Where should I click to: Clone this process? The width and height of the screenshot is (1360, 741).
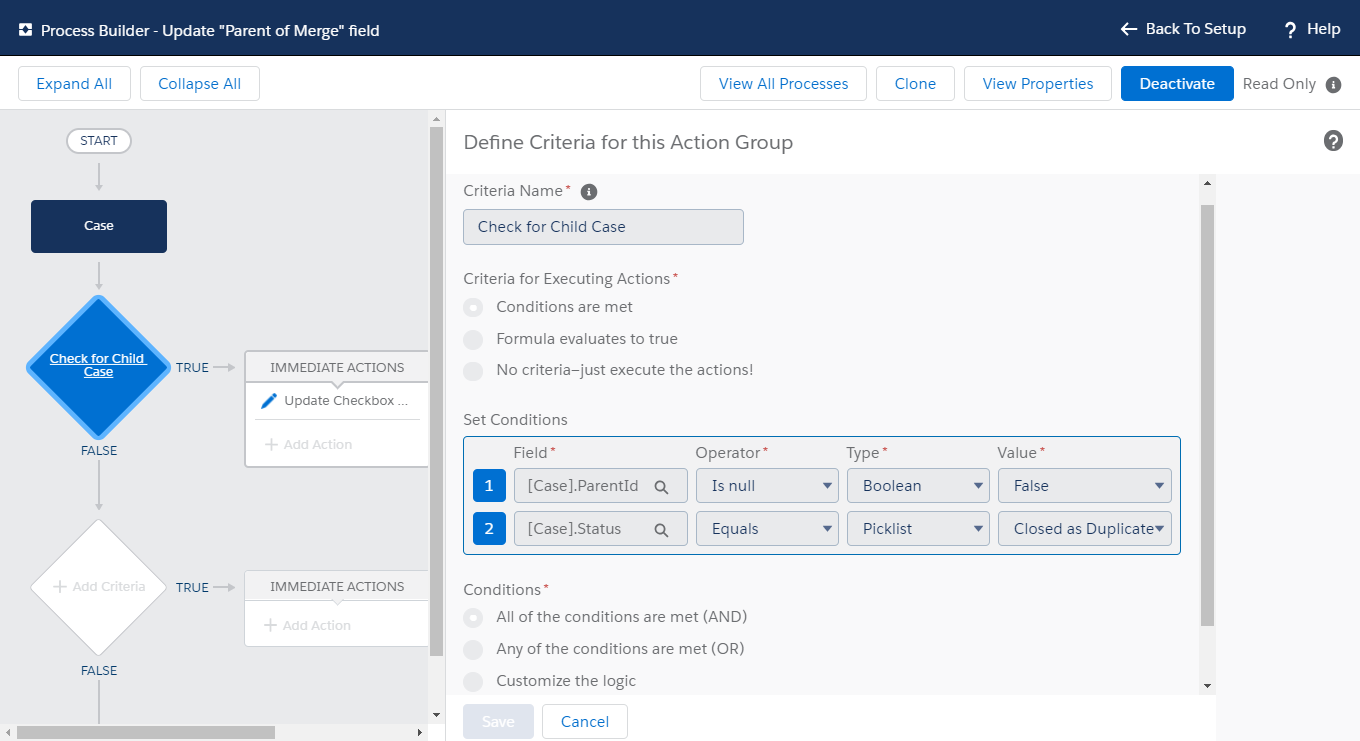click(x=915, y=84)
